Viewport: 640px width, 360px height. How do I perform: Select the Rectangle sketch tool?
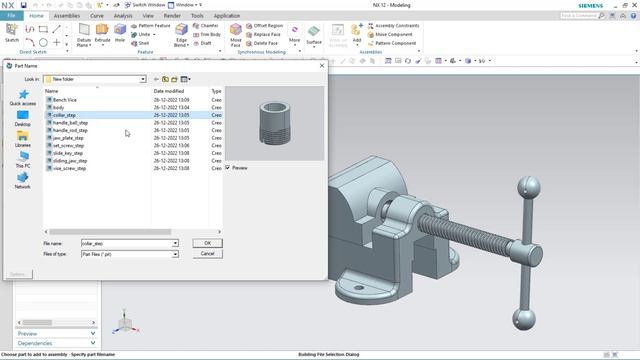click(x=43, y=29)
